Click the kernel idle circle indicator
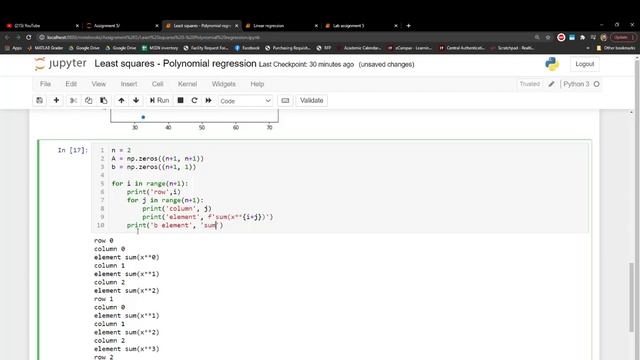The image size is (640, 360). [596, 84]
